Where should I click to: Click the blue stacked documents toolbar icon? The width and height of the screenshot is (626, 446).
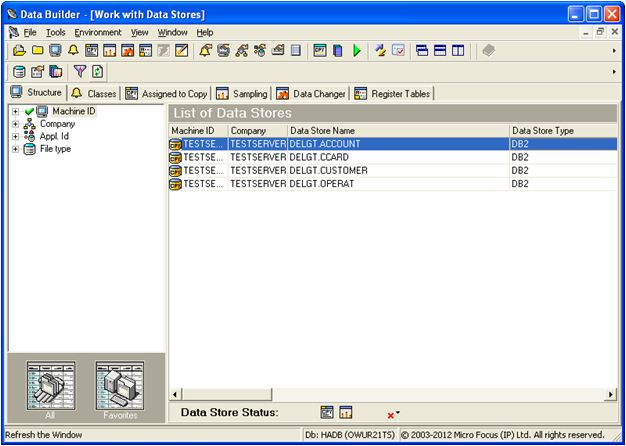338,51
